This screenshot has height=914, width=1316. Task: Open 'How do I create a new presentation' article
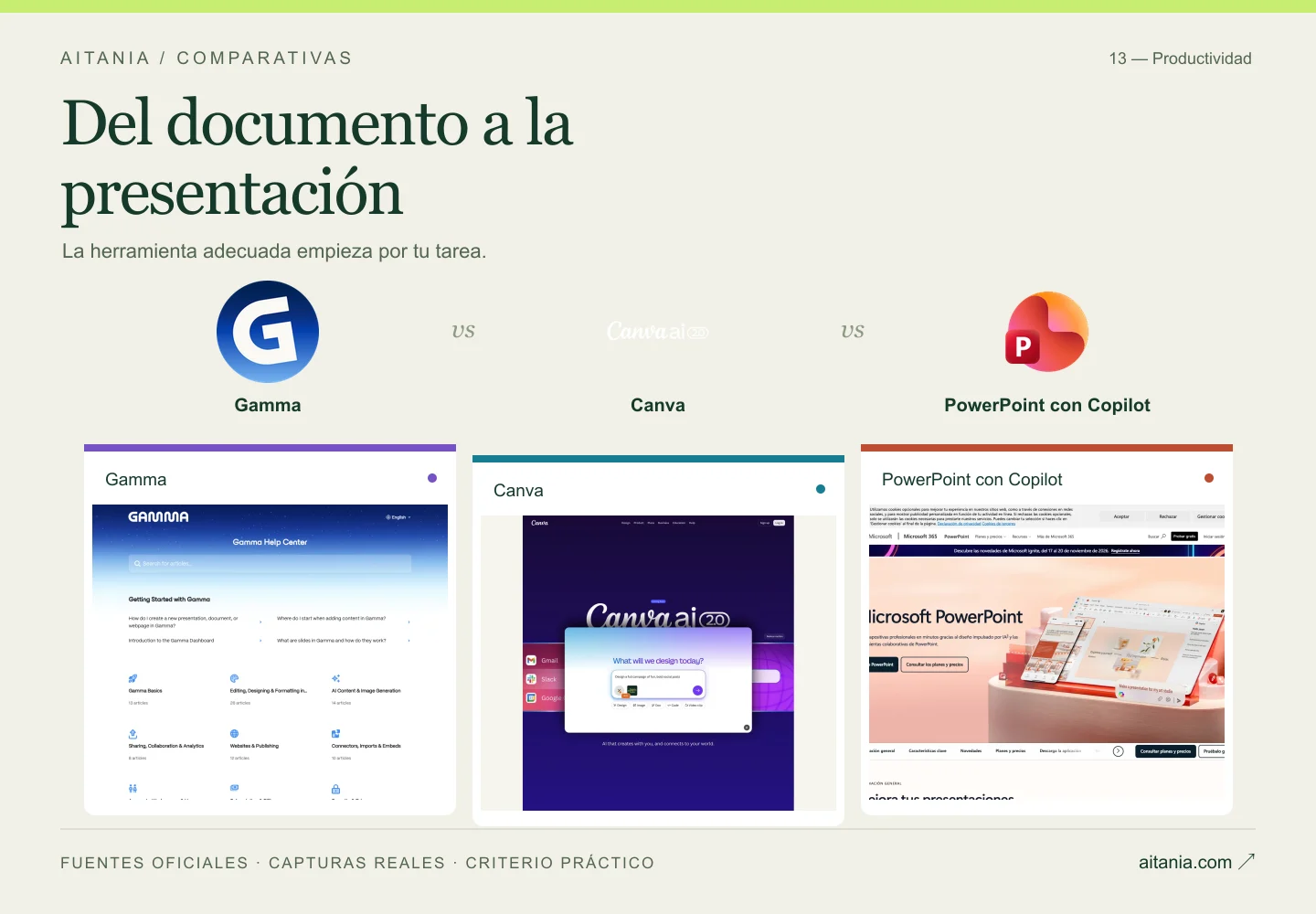(x=184, y=622)
